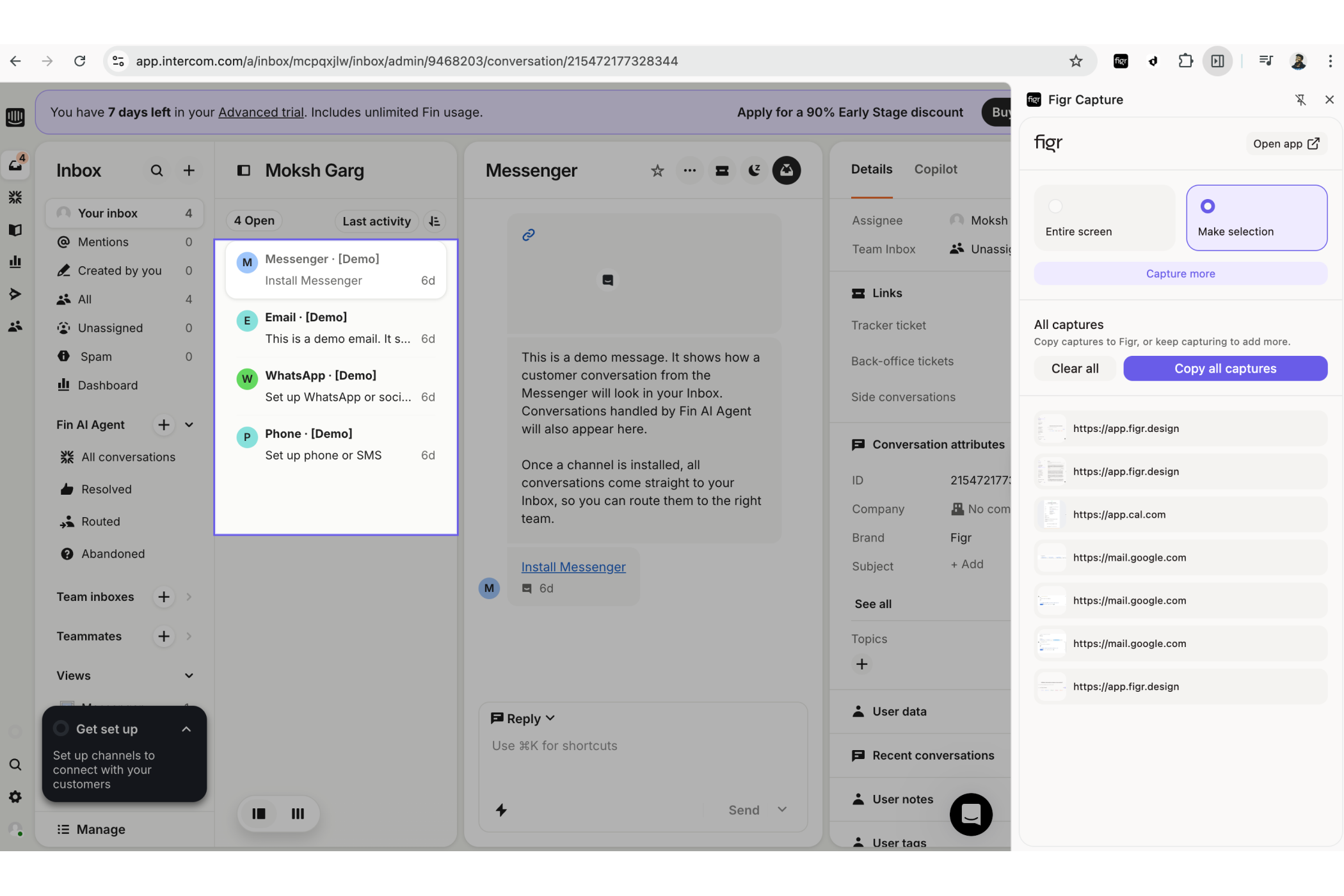Switch to the Copilot tab
Image resolution: width=1344 pixels, height=896 pixels.
(x=936, y=169)
